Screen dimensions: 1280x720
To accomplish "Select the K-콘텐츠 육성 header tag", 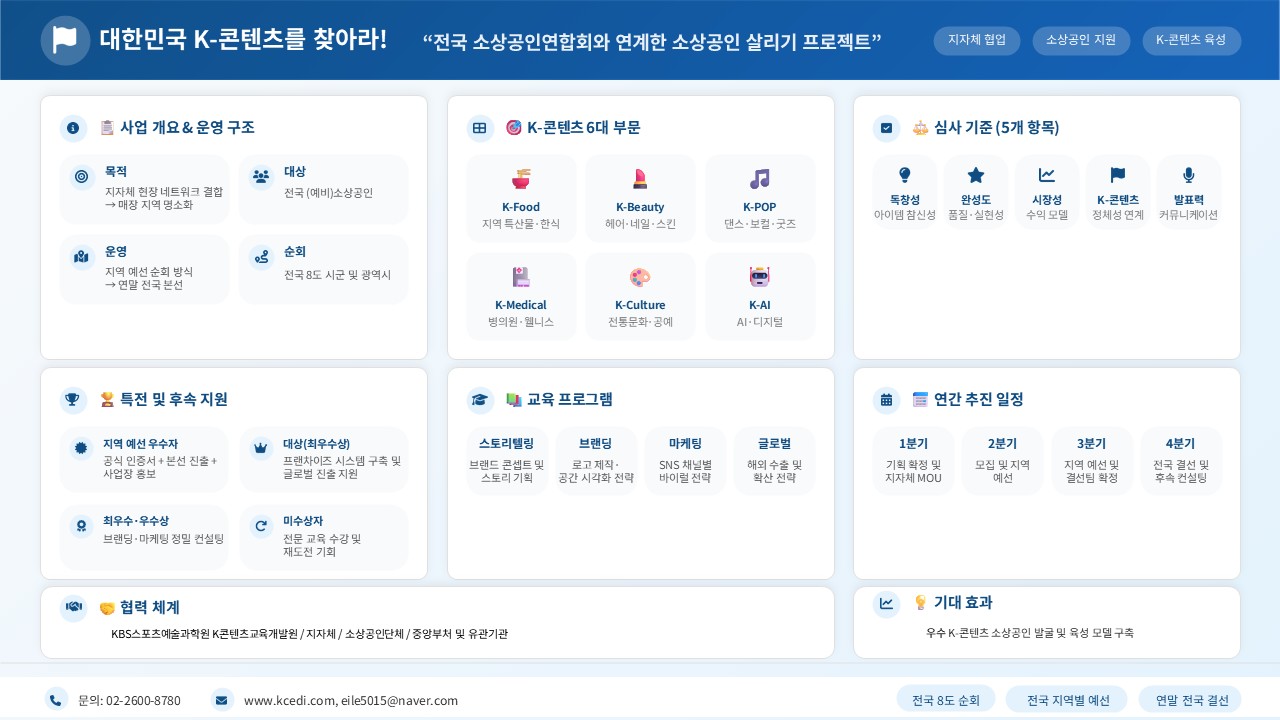I will (1191, 40).
